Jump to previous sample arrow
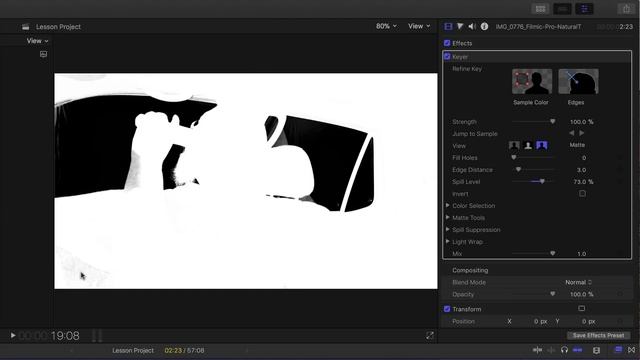This screenshot has width=640, height=360. coord(571,133)
